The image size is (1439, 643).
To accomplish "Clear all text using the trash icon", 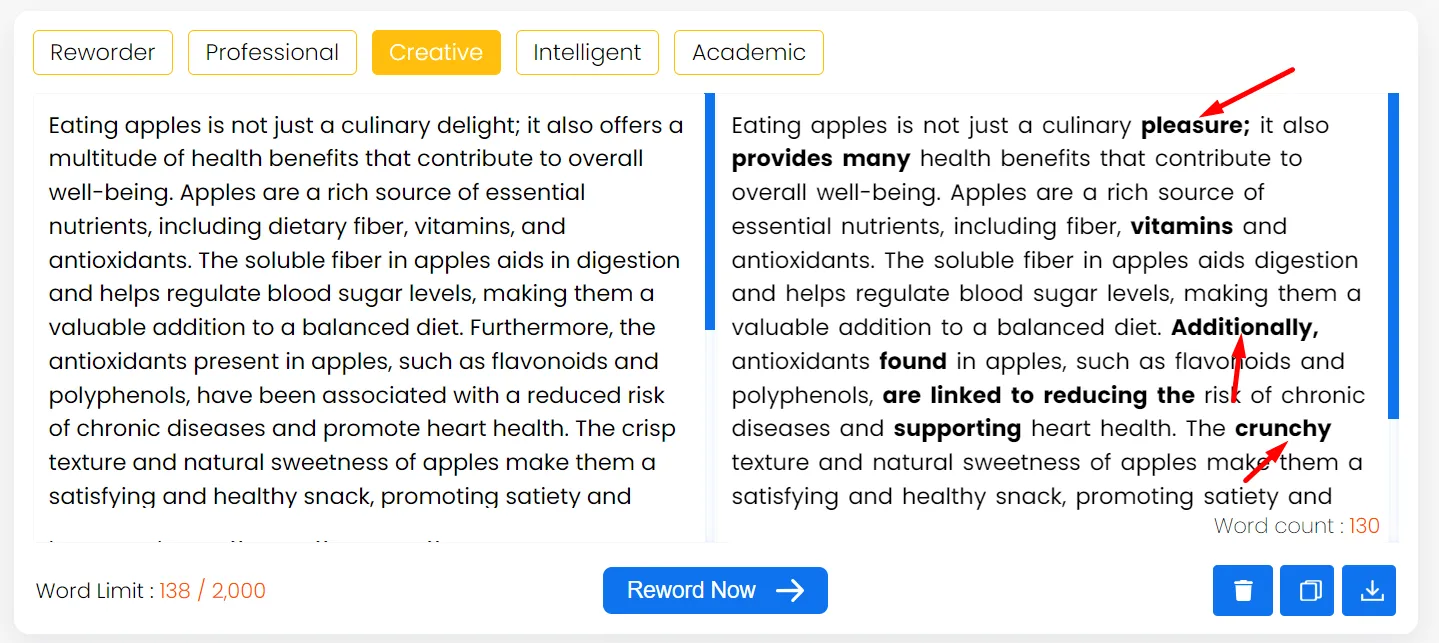I will point(1242,590).
